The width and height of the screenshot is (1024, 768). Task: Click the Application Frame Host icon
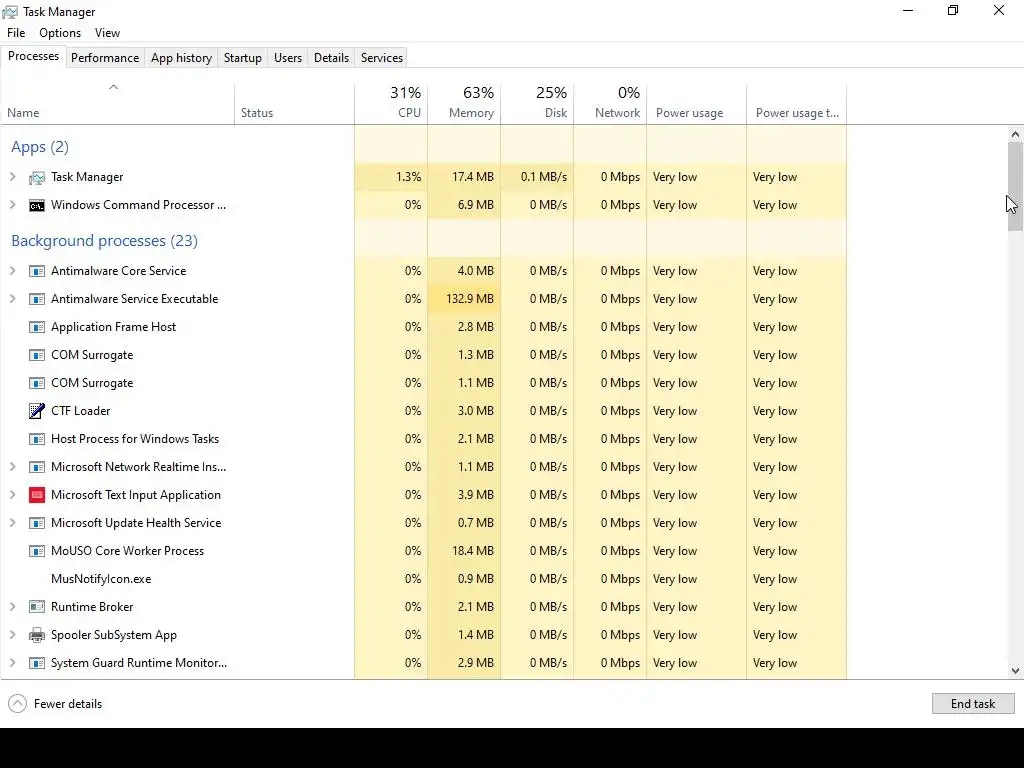(37, 327)
